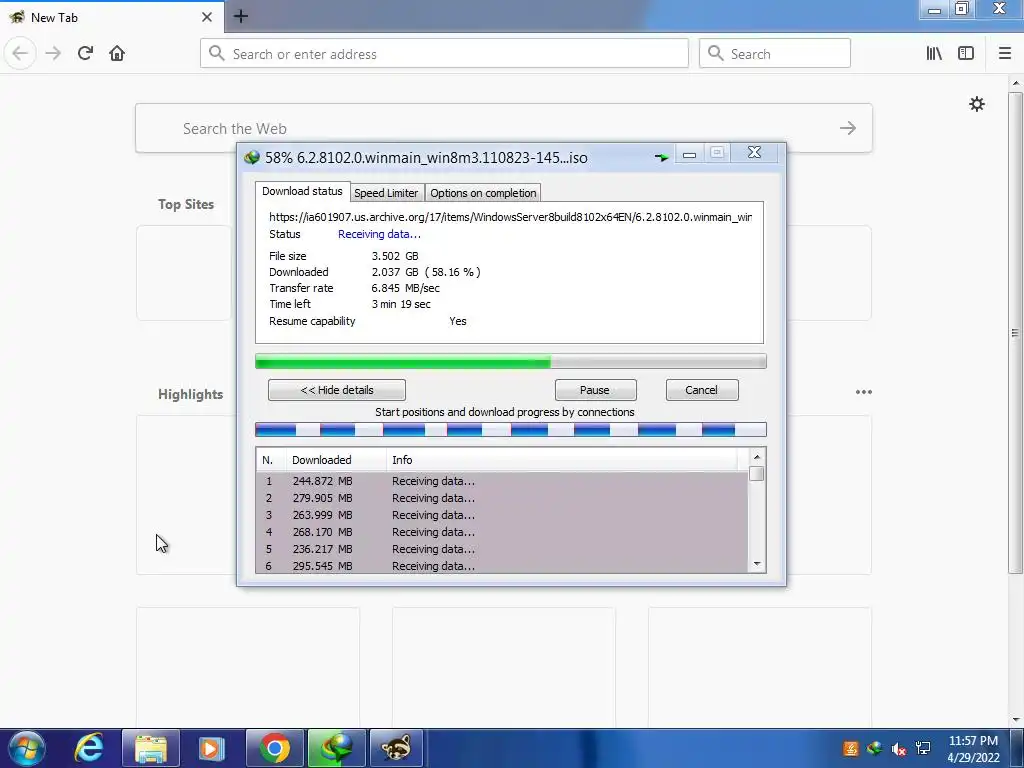Select connection row 2 with 279.905 MB

[x=502, y=498]
